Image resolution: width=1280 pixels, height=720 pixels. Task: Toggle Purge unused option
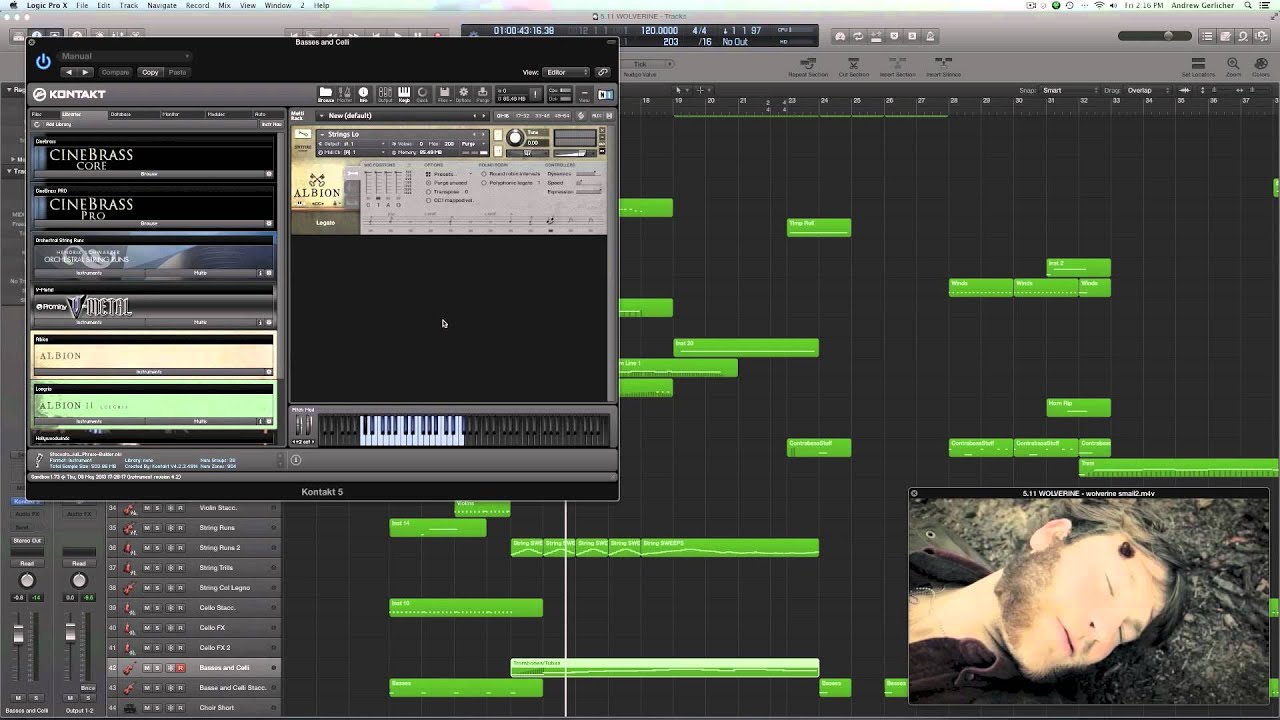447,183
